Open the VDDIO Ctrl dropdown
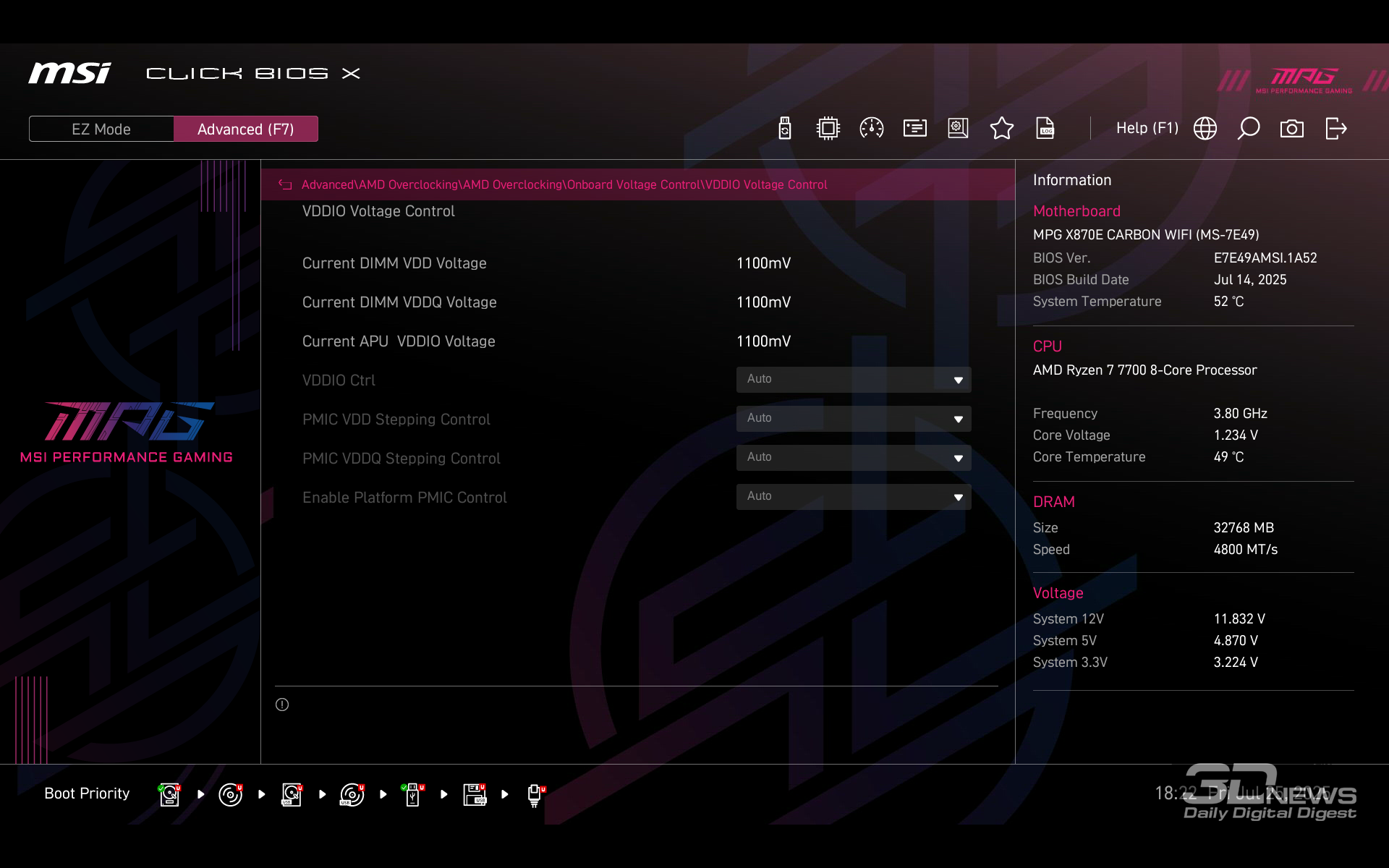 854,380
